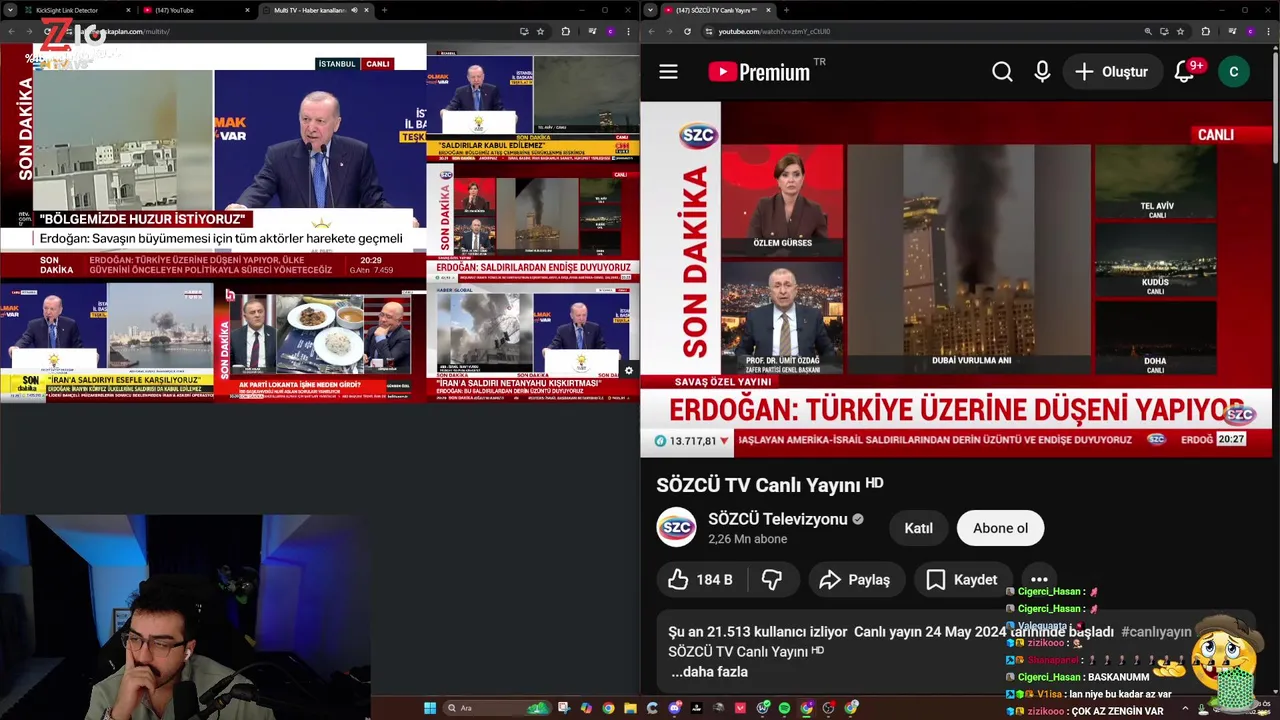Open the YouTube account avatar menu

pyautogui.click(x=1233, y=72)
